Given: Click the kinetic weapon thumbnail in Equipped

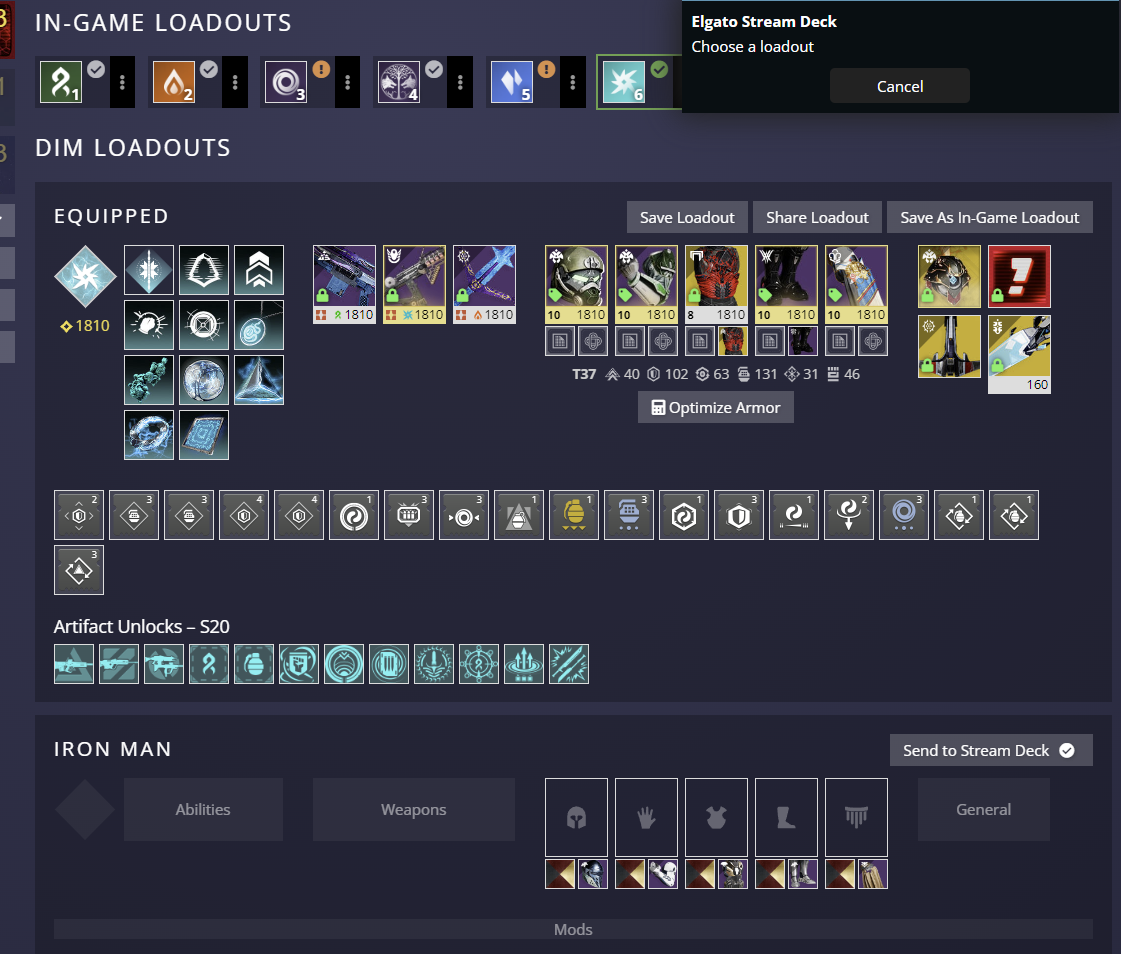Looking at the screenshot, I should tap(344, 283).
